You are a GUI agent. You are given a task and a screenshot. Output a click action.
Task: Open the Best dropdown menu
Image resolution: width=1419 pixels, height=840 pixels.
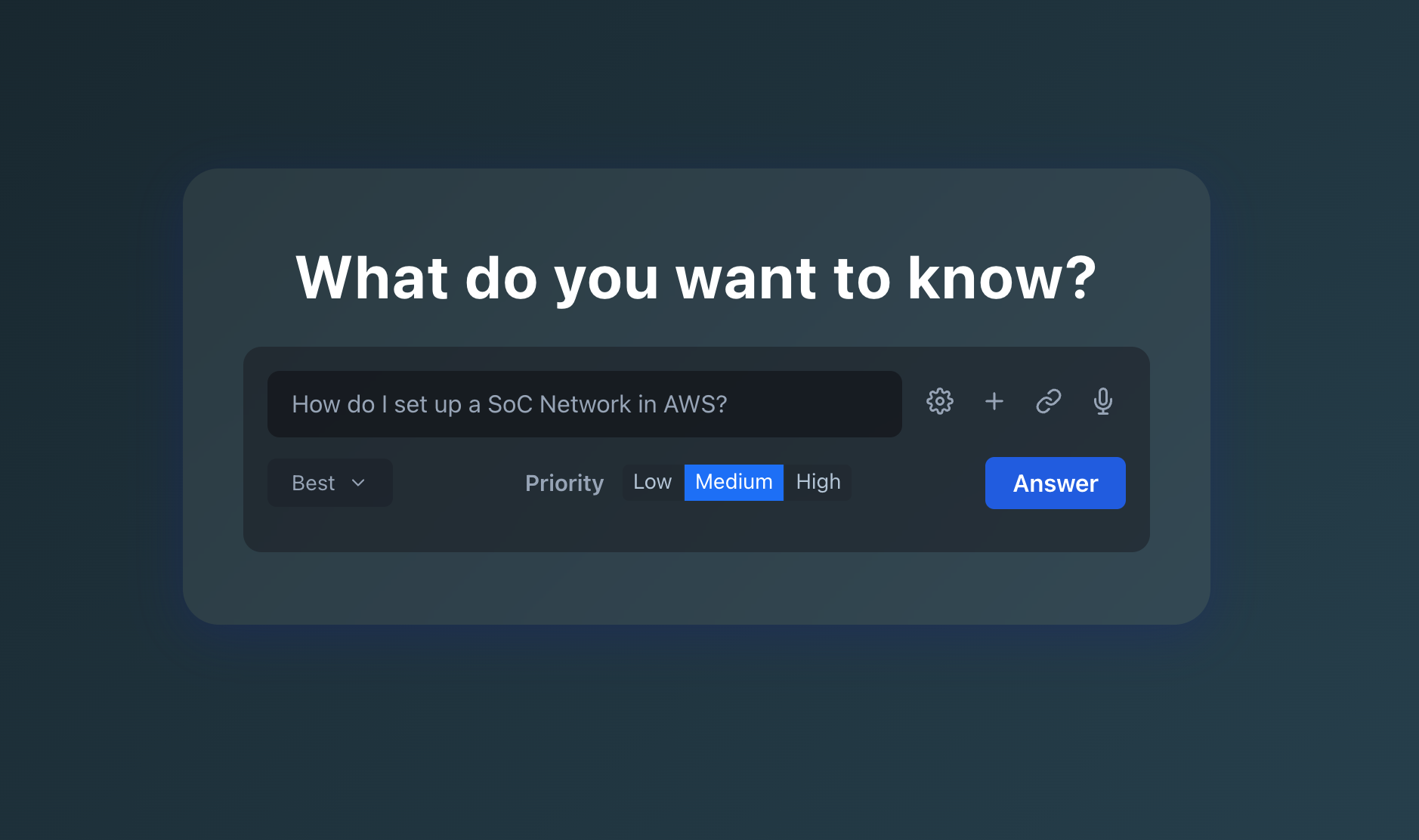click(x=329, y=483)
